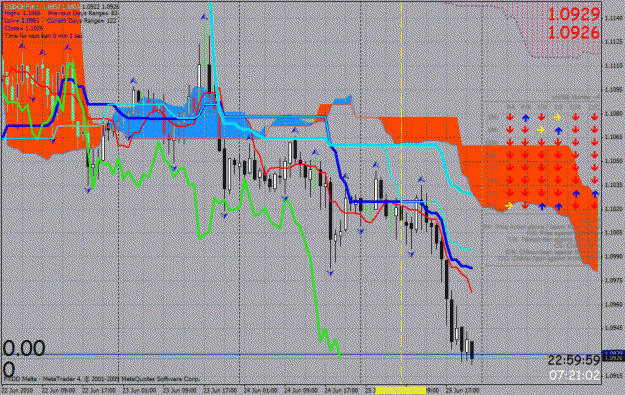The image size is (625, 395).
Task: Click the yellow highlighted date label on the time axis
Action: pos(401,390)
